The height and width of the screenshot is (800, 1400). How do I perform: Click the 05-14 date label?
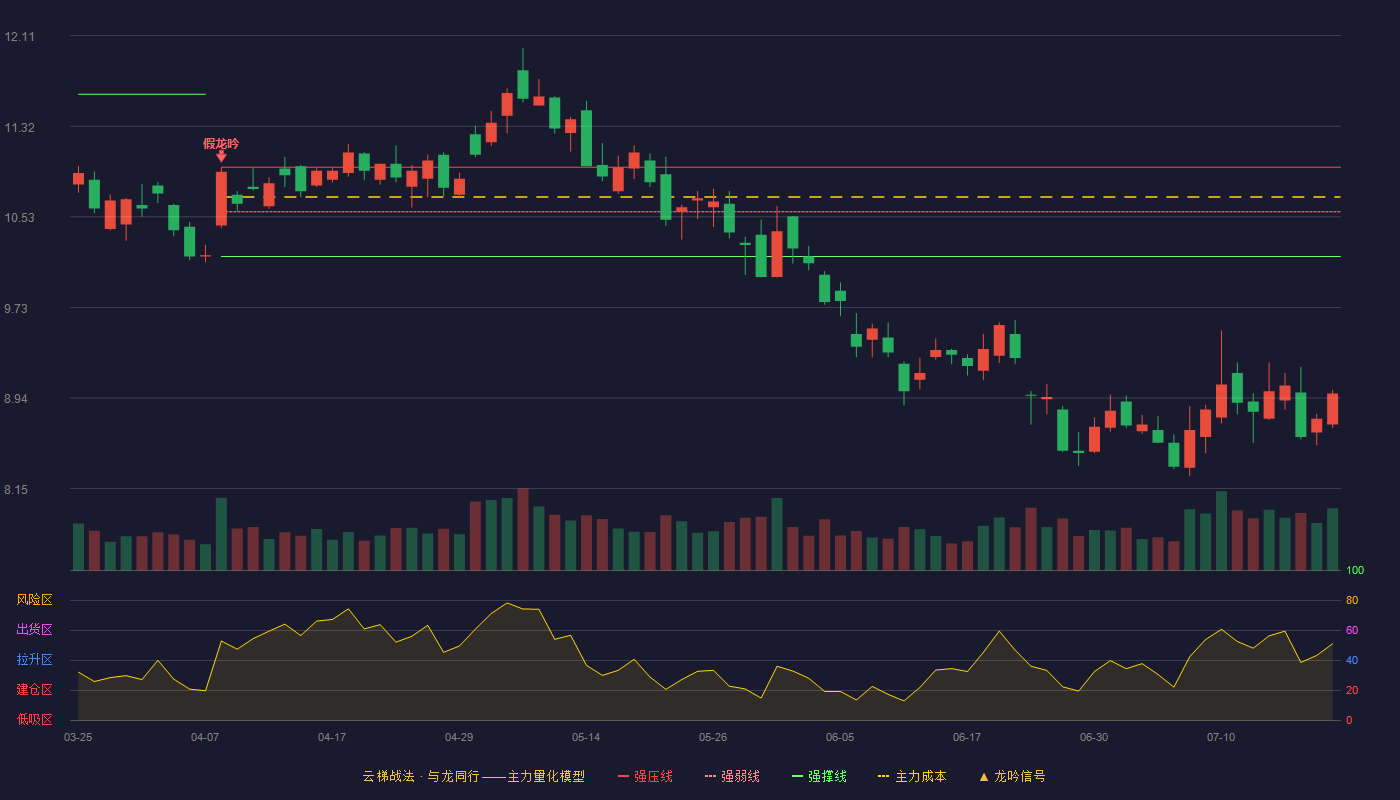586,737
